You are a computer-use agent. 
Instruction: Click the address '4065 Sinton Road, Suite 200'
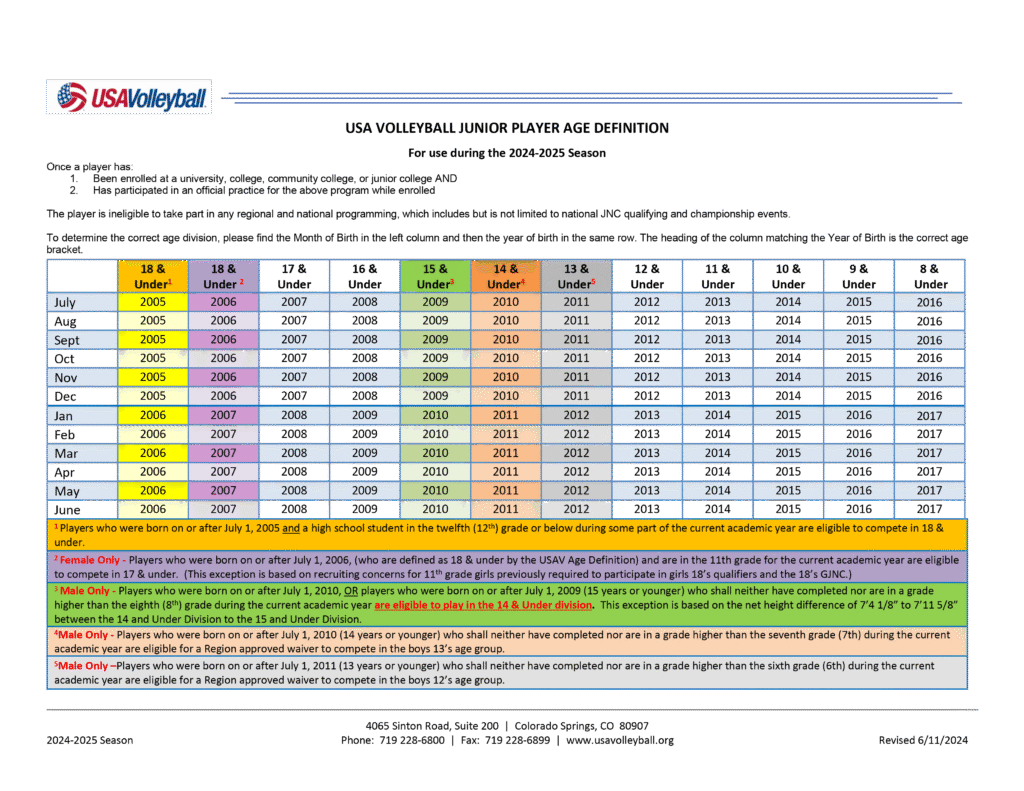click(x=432, y=726)
